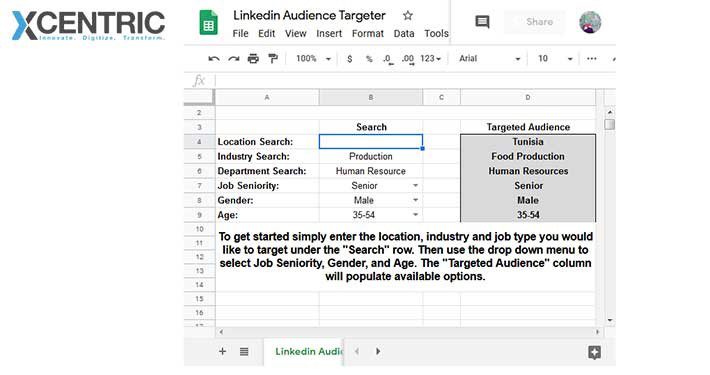
Task: Select column B header
Action: click(x=371, y=97)
